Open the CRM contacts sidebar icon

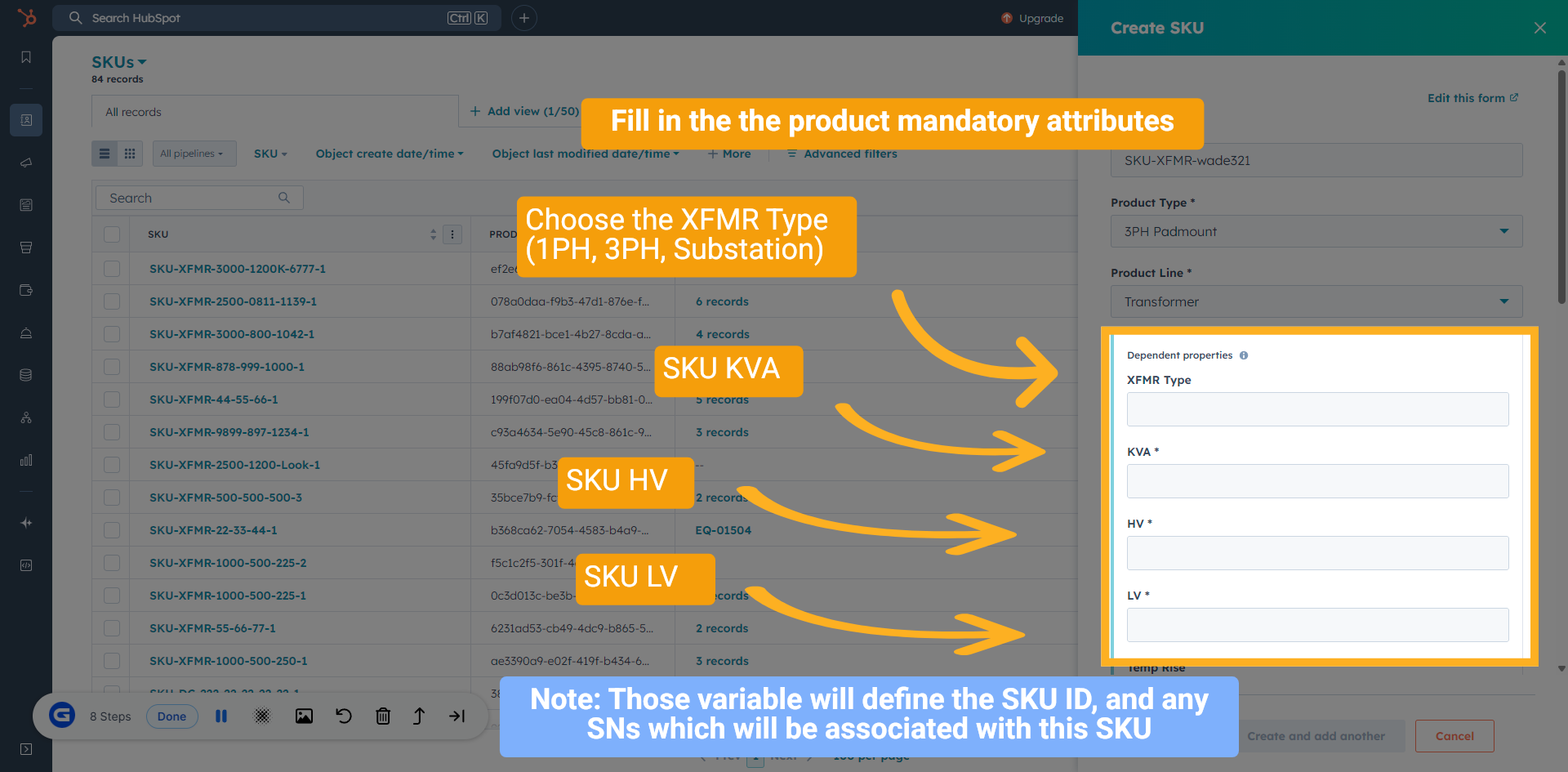26,120
